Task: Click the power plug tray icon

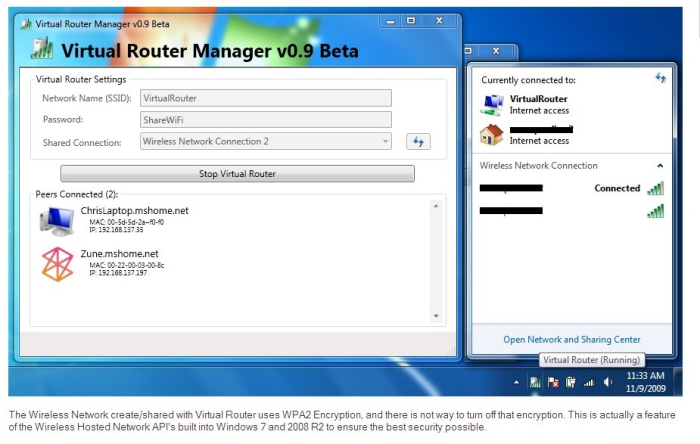Action: [571, 382]
